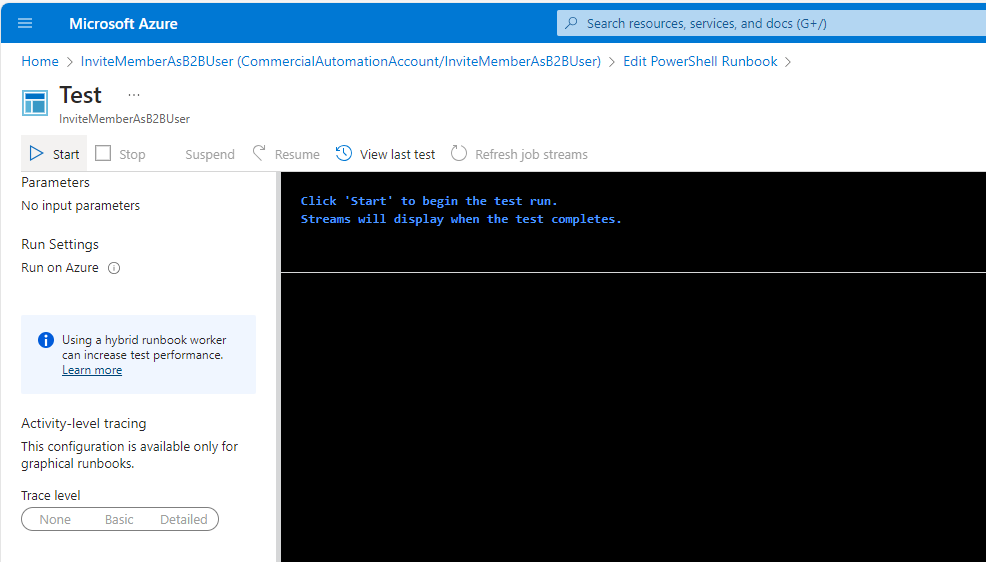The height and width of the screenshot is (562, 986).
Task: Open View last test
Action: pos(385,154)
